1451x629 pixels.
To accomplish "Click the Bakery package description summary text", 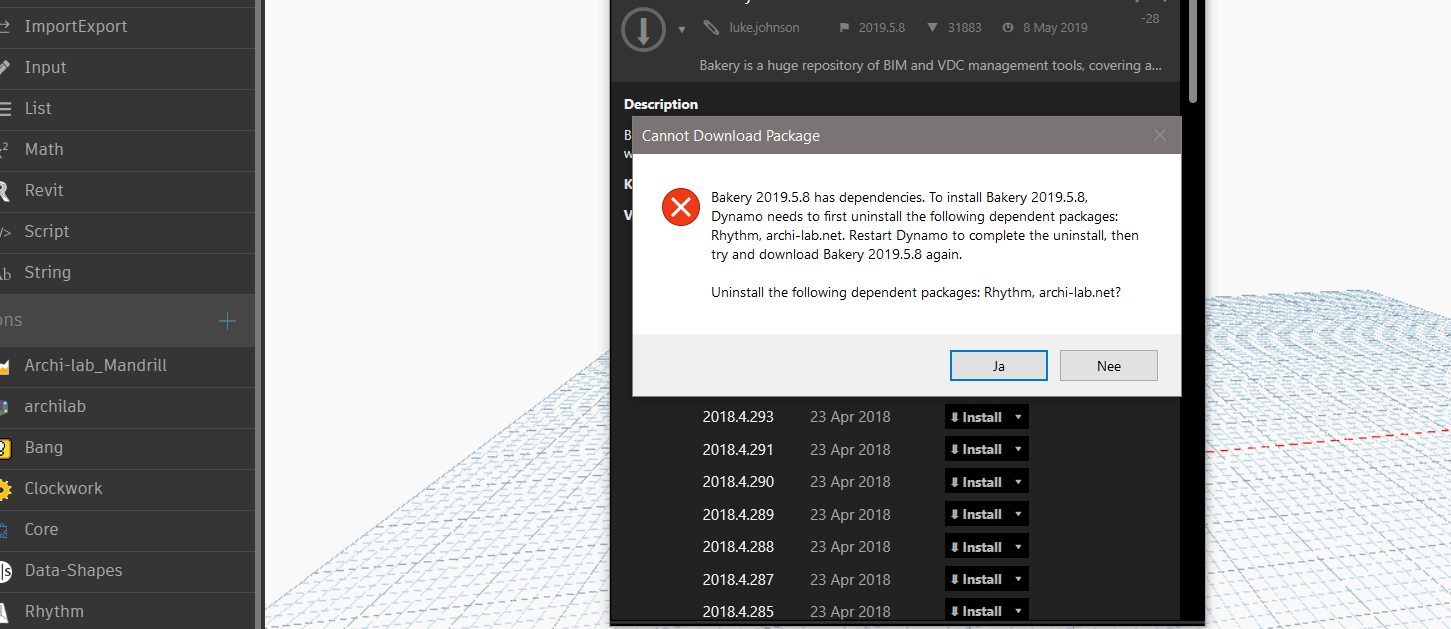I will click(x=930, y=66).
